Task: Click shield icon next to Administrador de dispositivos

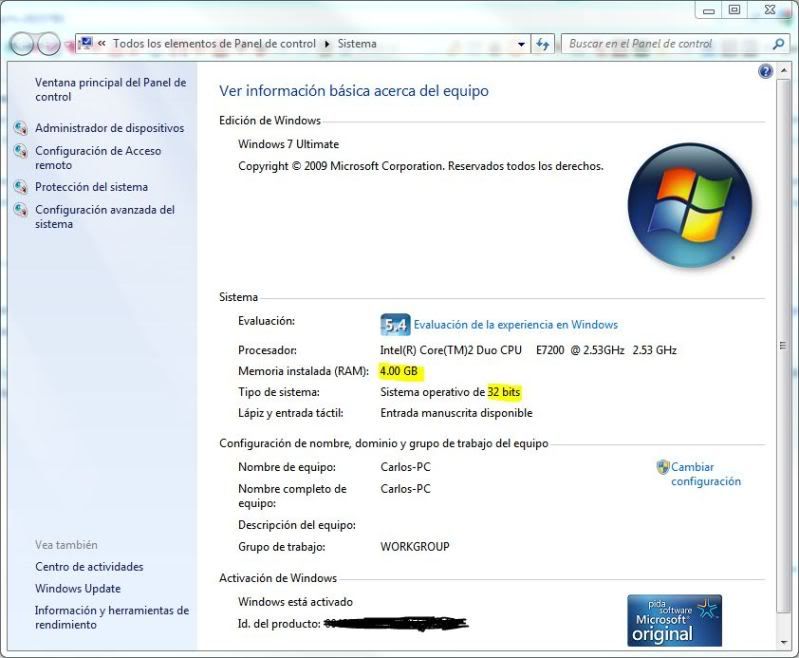Action: coord(20,127)
